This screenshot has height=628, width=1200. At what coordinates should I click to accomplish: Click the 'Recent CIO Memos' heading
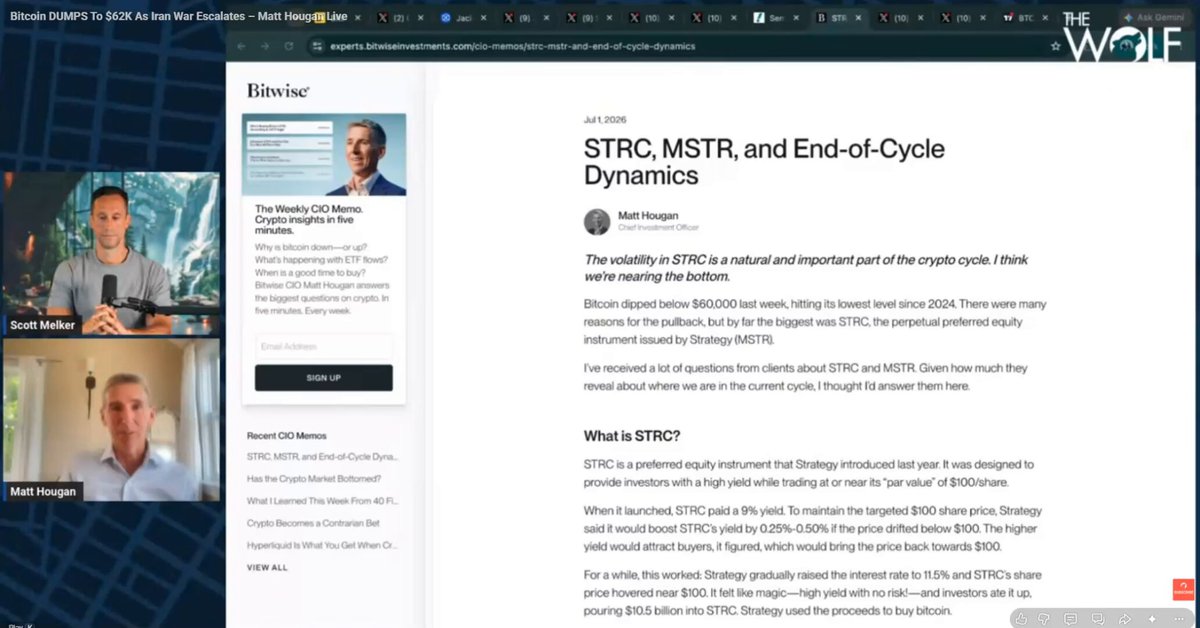pyautogui.click(x=286, y=436)
